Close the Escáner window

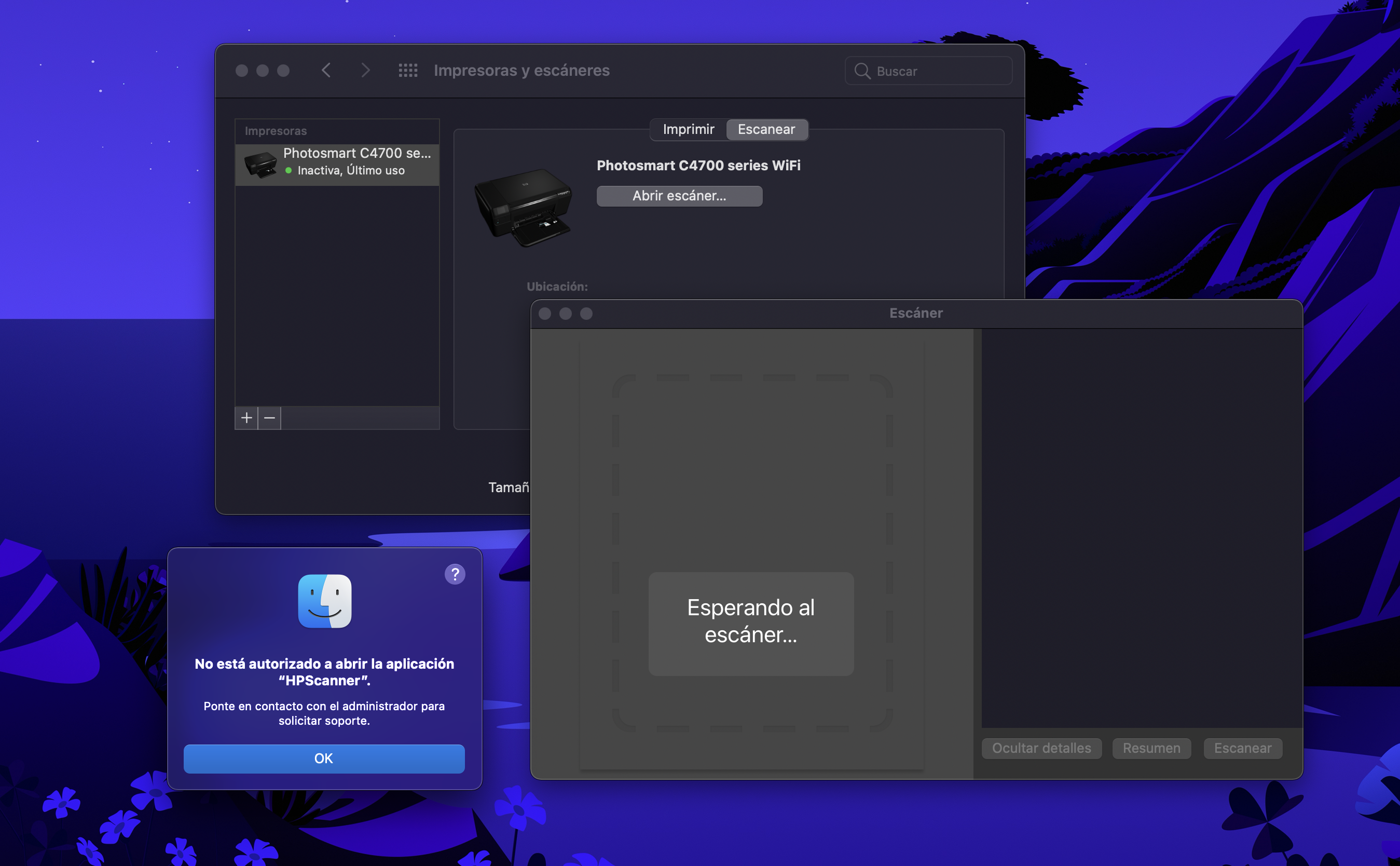[x=545, y=313]
